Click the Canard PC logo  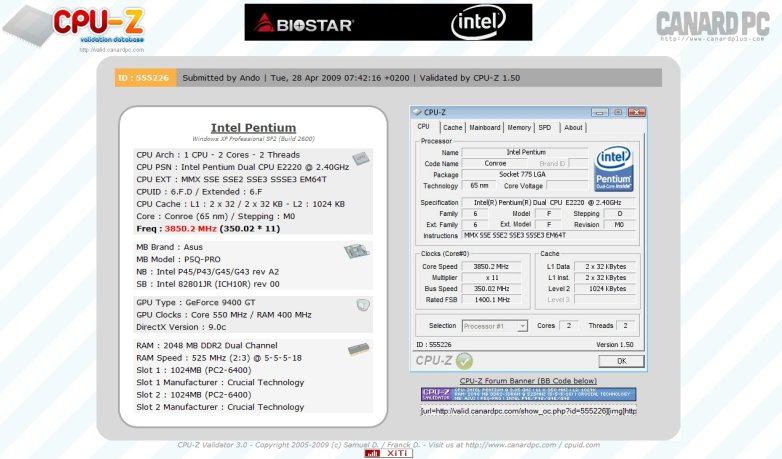click(712, 25)
